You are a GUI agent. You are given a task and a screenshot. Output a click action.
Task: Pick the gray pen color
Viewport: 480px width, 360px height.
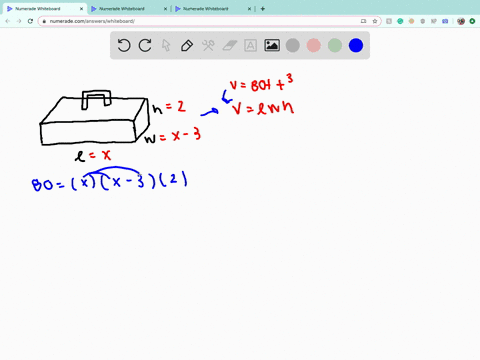(293, 45)
